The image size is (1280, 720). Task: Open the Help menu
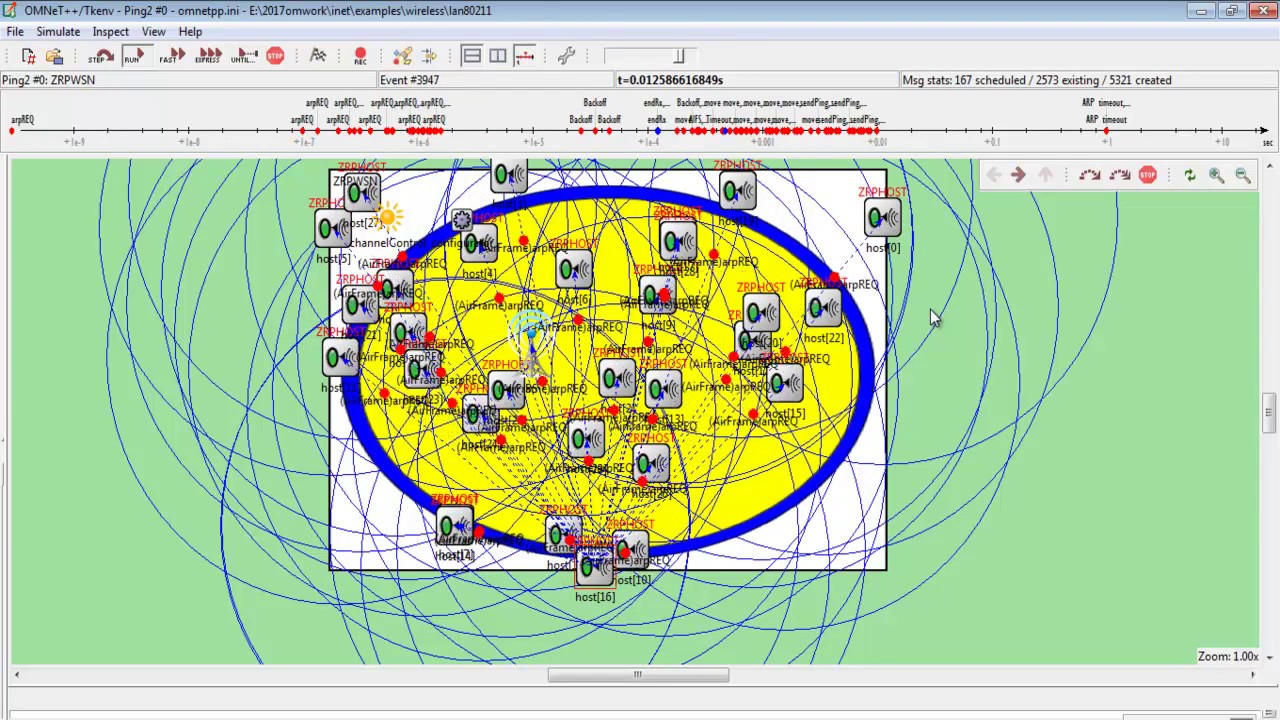click(190, 32)
